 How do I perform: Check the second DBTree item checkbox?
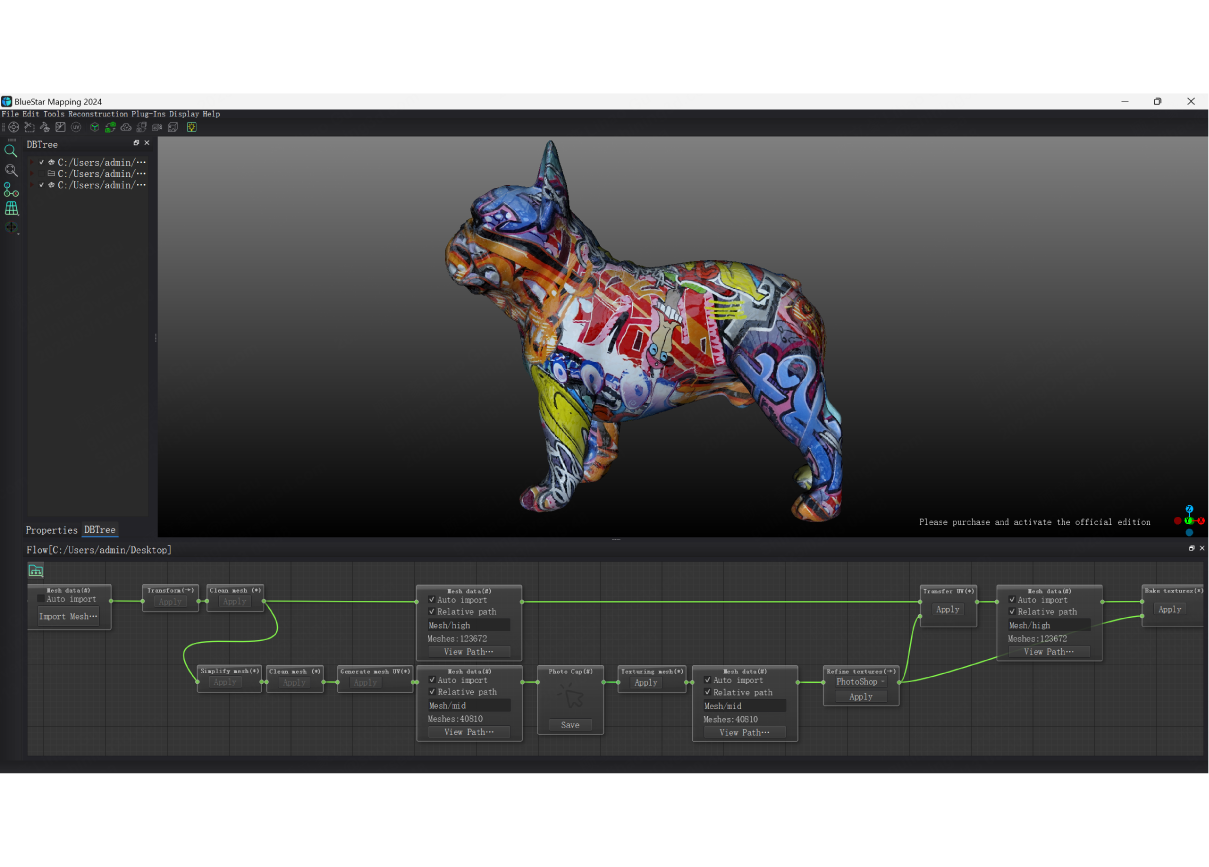tap(41, 173)
